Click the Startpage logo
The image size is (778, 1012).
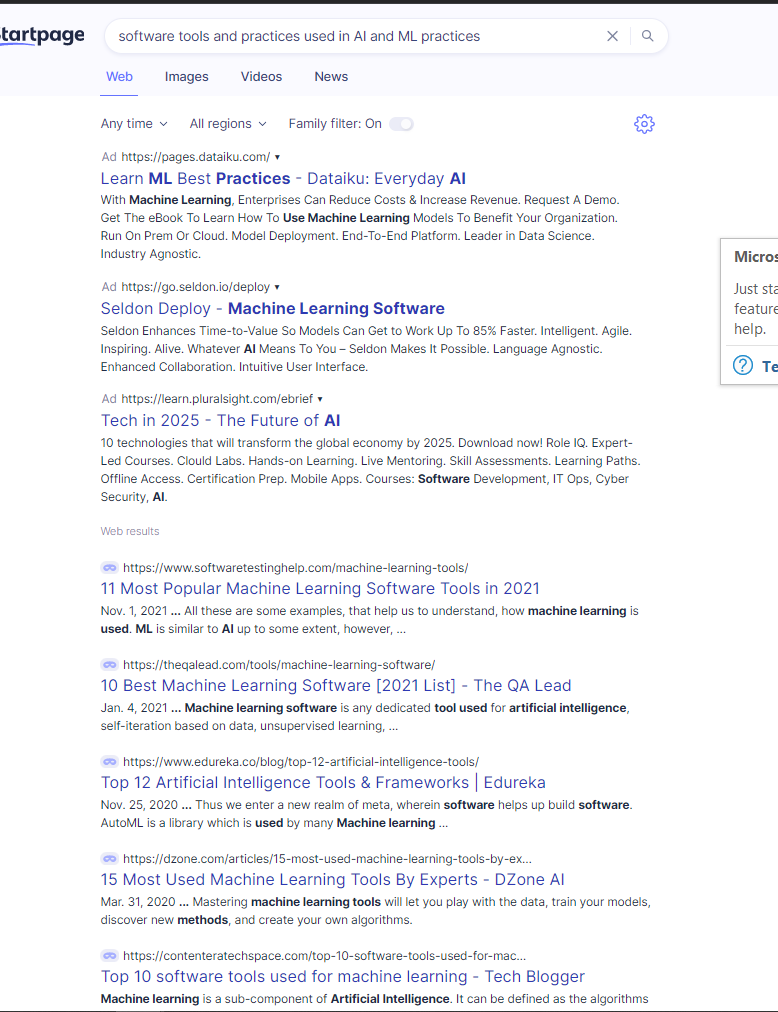(x=42, y=35)
